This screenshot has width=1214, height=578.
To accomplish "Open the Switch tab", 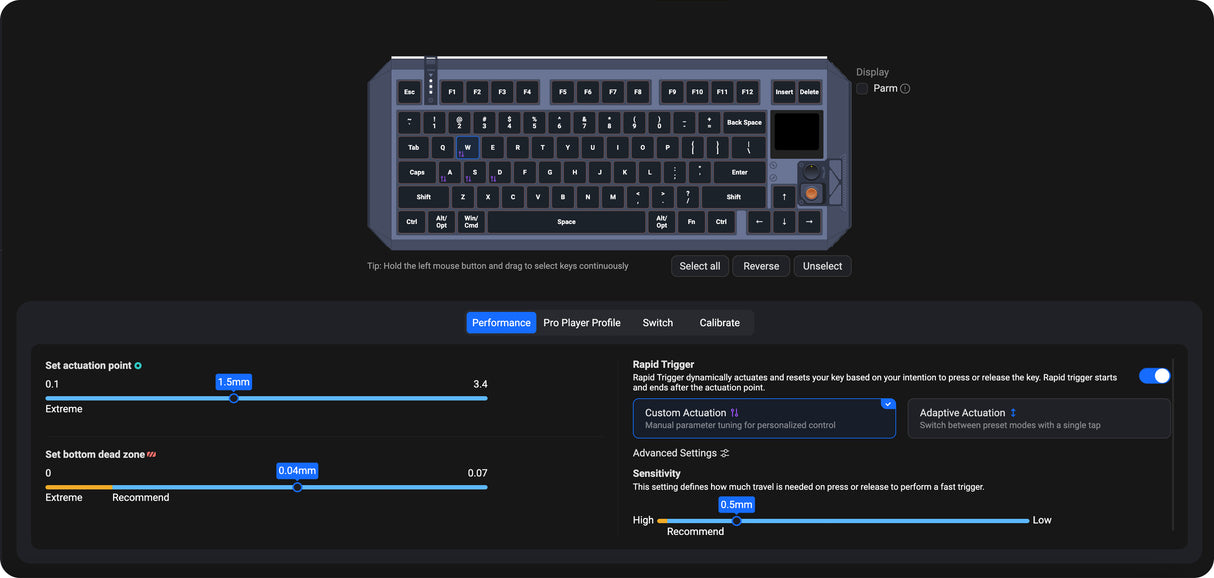I will pyautogui.click(x=658, y=323).
